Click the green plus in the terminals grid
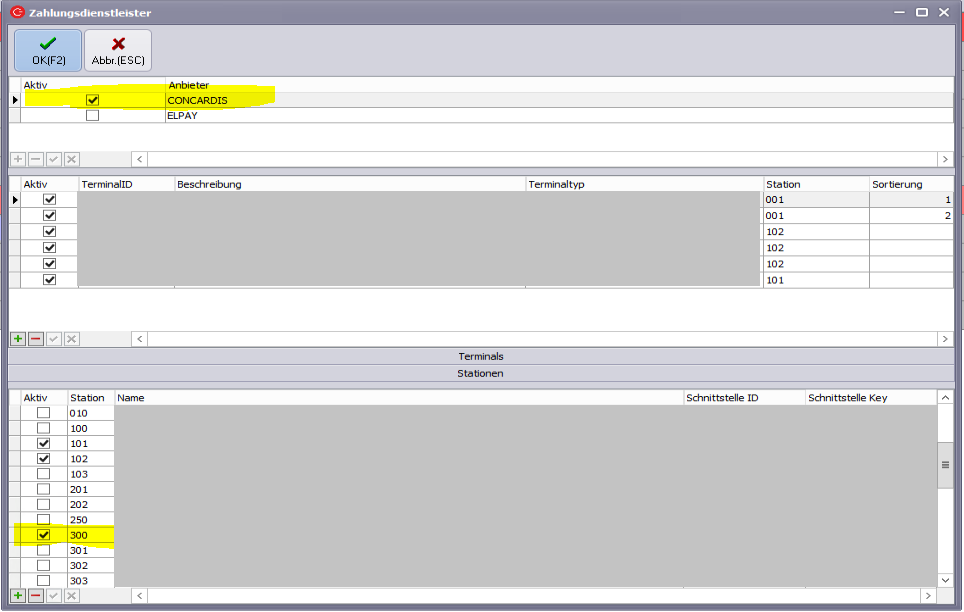Viewport: 964px width, 612px height. tap(18, 339)
